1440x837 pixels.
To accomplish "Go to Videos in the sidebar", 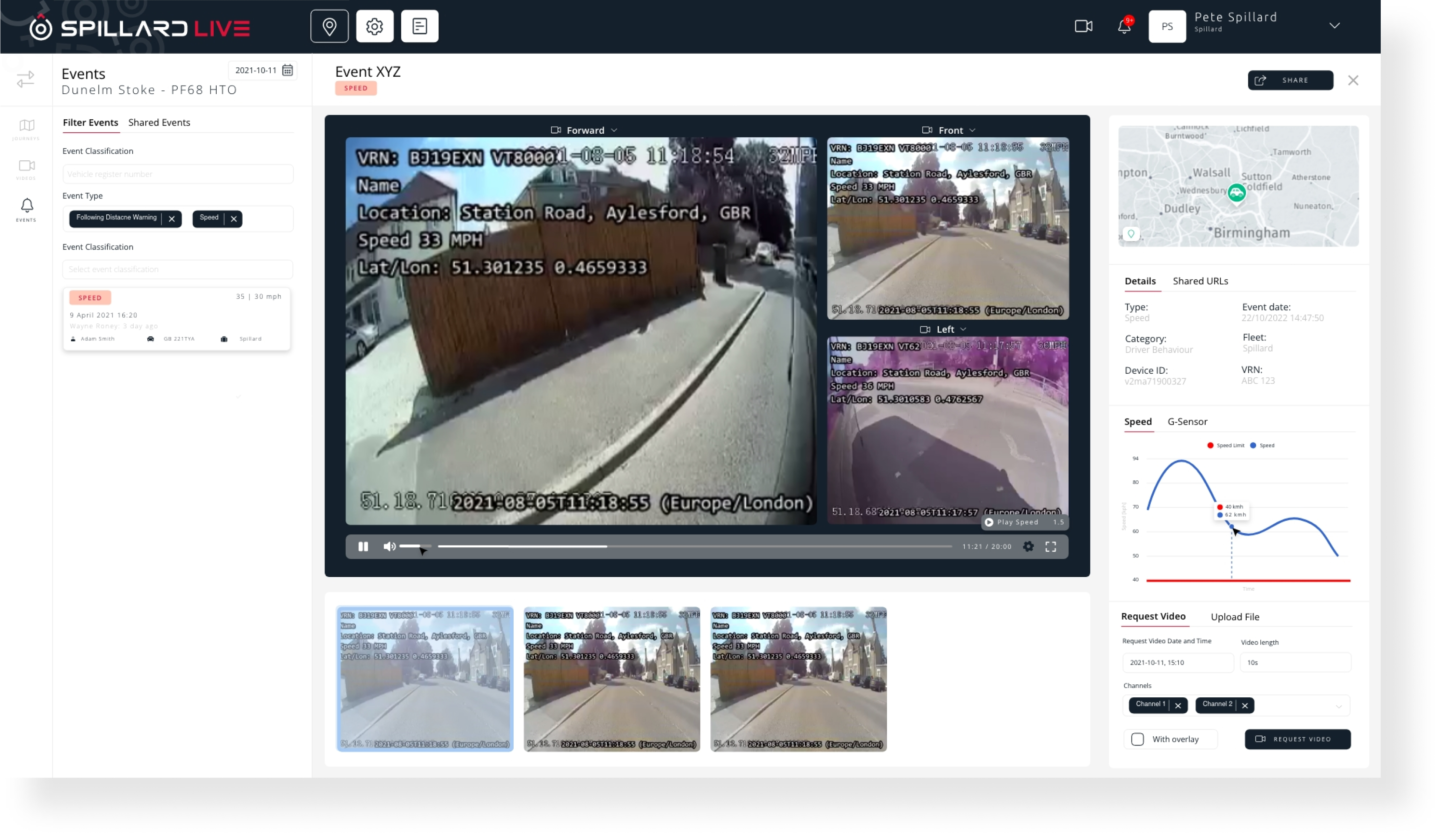I will click(26, 169).
